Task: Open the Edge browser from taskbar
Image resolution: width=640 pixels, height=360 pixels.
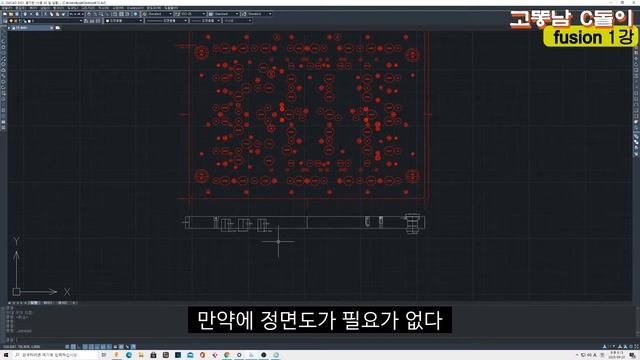Action: coord(129,355)
